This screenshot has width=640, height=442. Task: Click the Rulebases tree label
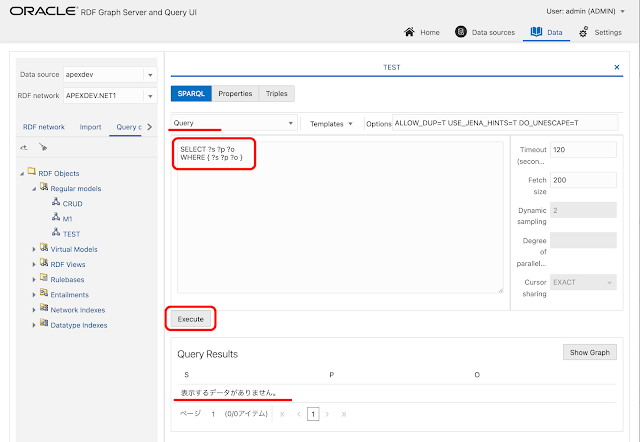point(67,280)
